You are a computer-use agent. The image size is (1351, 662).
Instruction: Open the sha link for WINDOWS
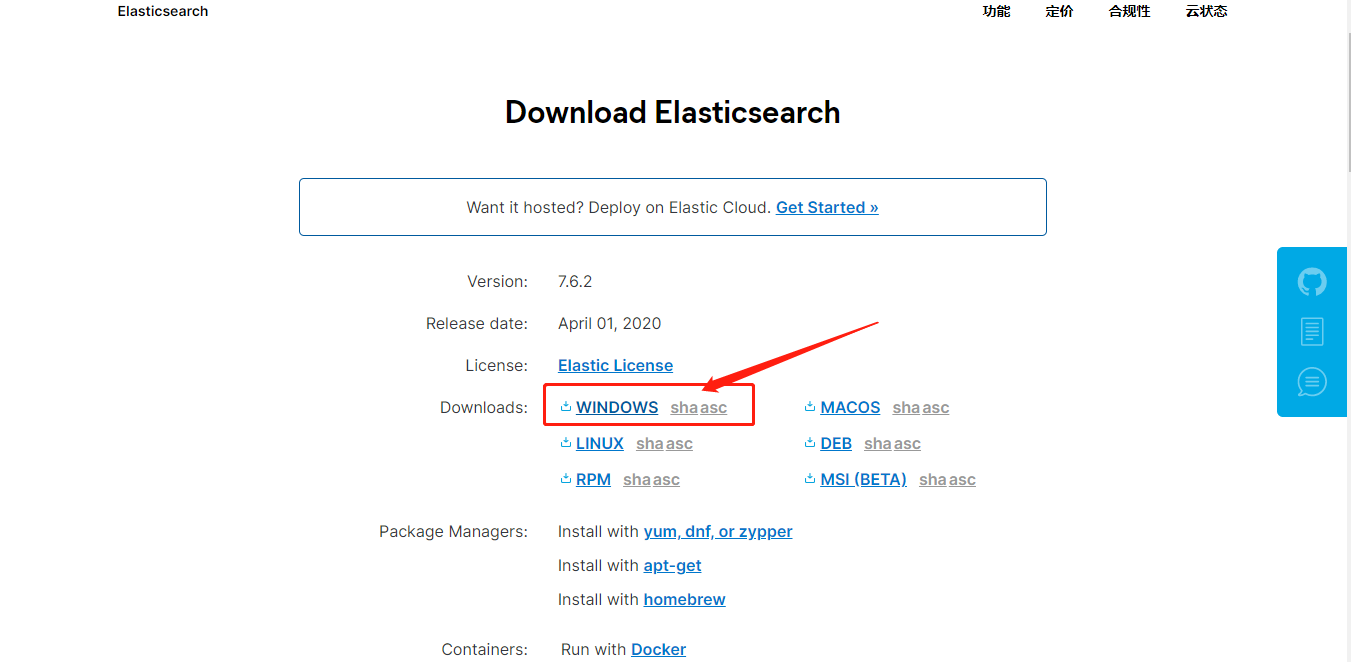tap(684, 407)
